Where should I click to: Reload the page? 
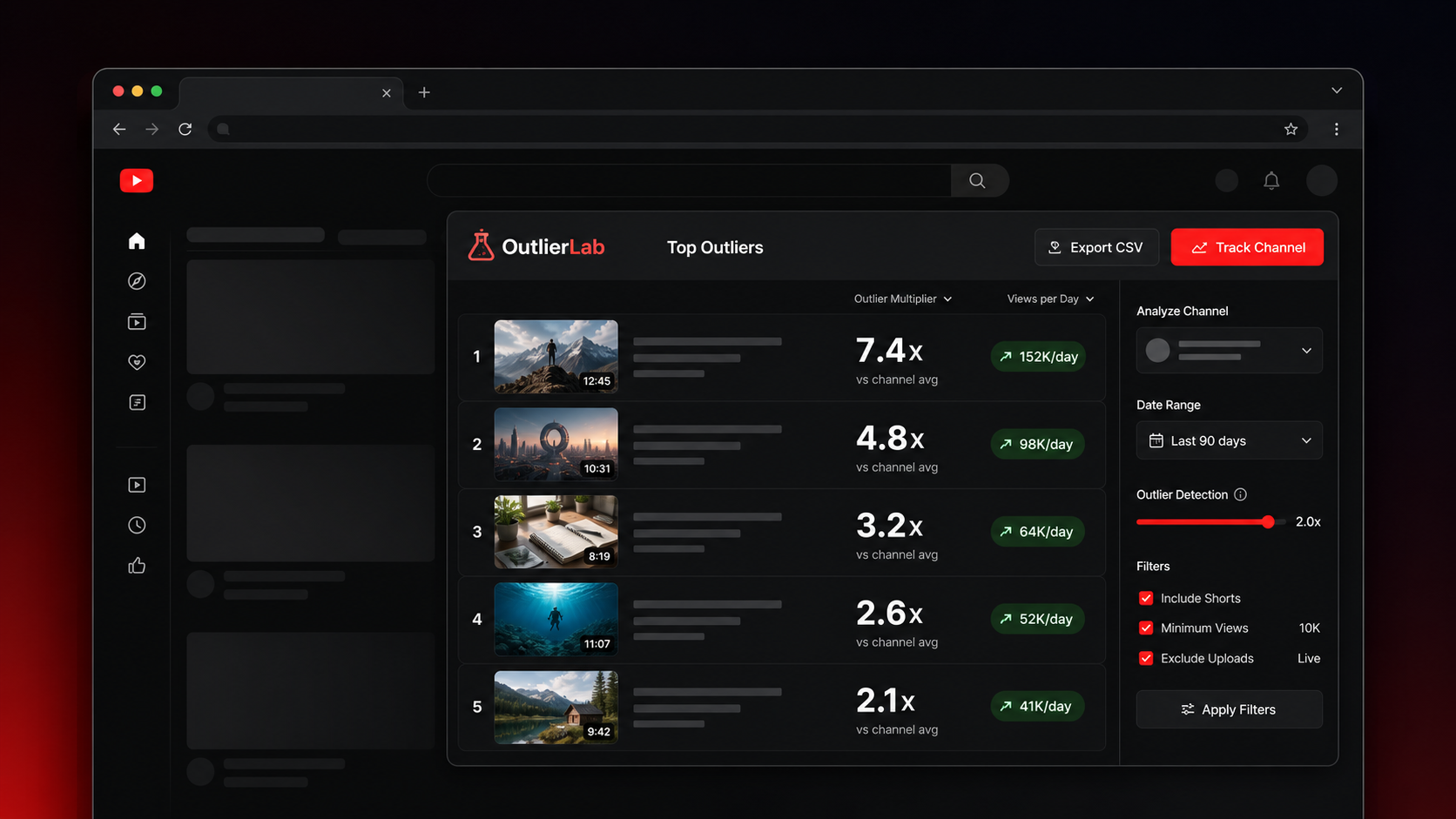click(185, 129)
